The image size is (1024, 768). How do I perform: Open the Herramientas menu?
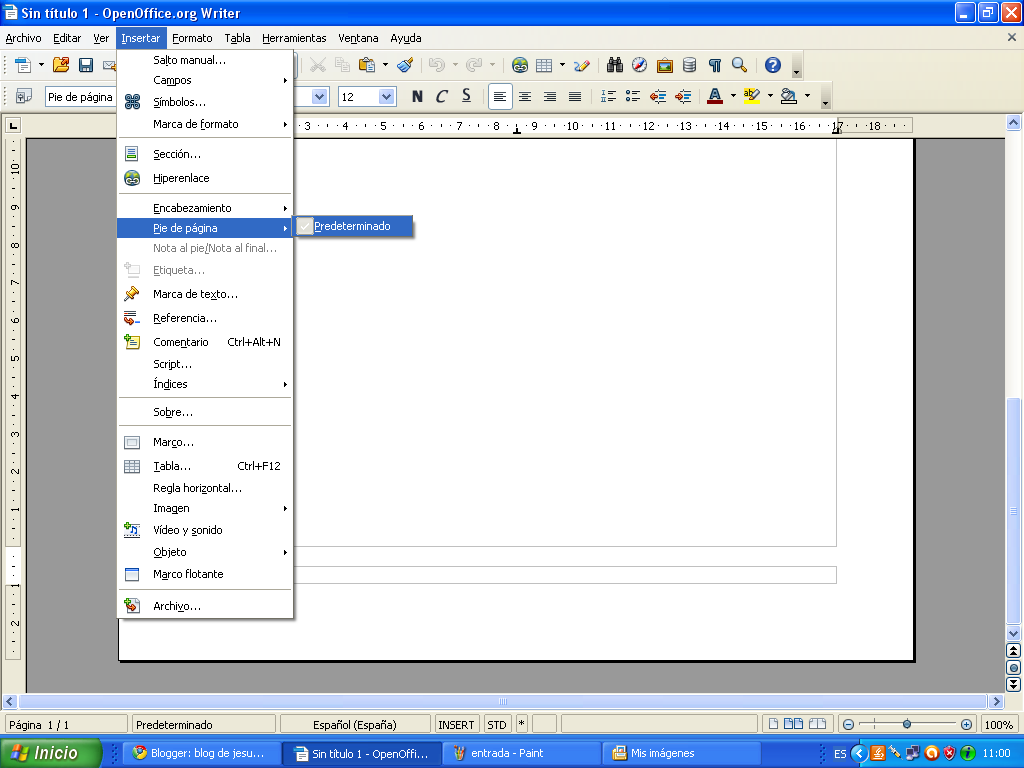pyautogui.click(x=294, y=39)
